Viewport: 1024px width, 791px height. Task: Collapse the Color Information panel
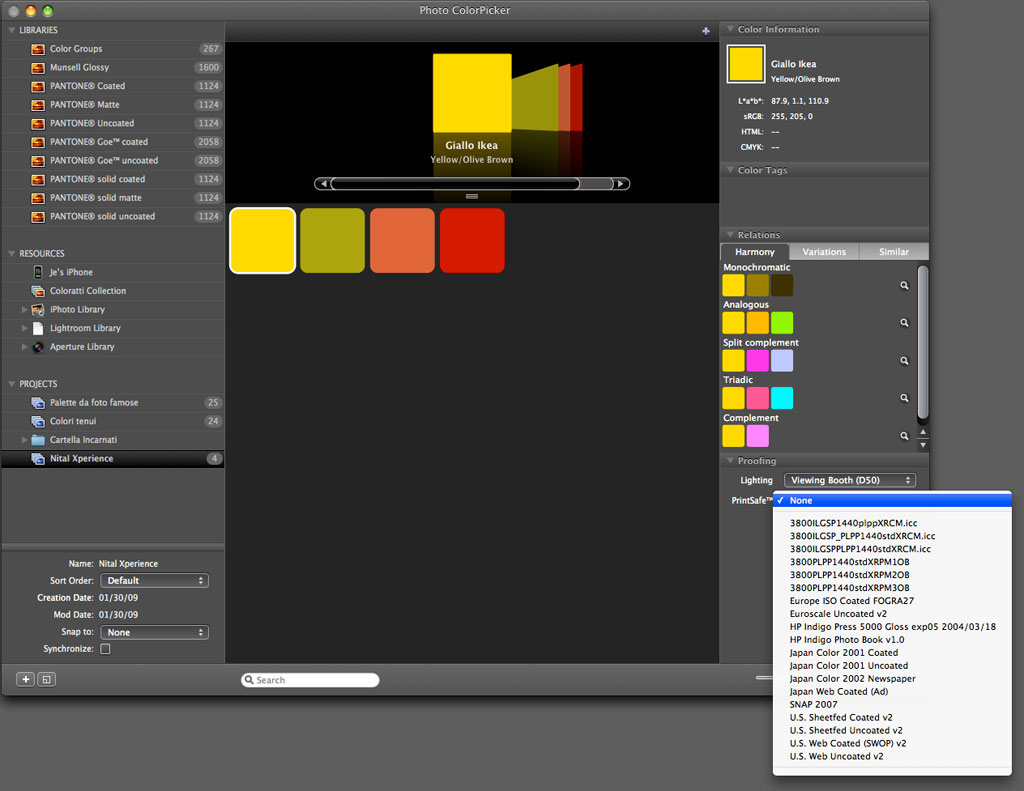point(730,29)
